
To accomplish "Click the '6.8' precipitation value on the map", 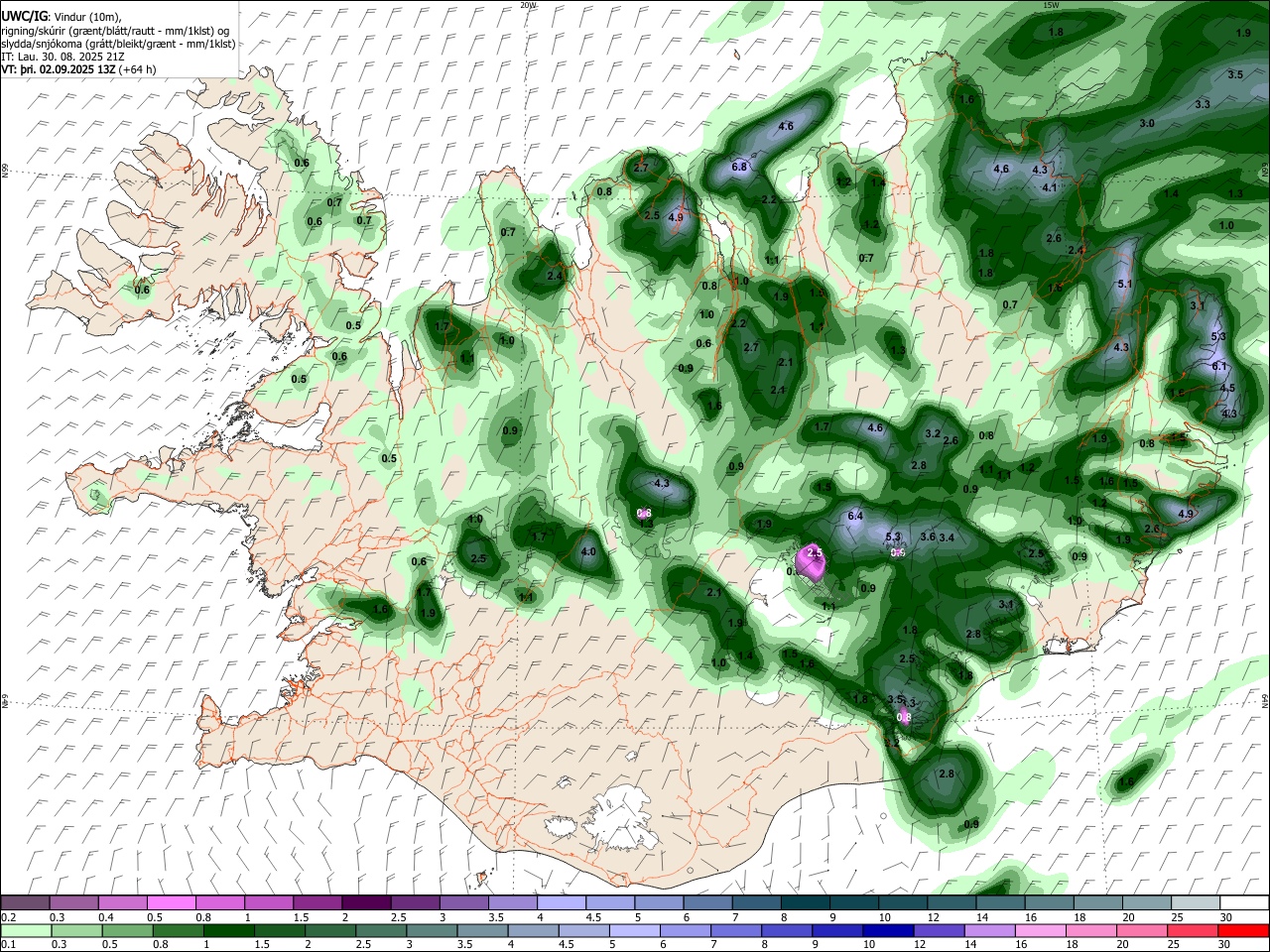I will point(739,167).
